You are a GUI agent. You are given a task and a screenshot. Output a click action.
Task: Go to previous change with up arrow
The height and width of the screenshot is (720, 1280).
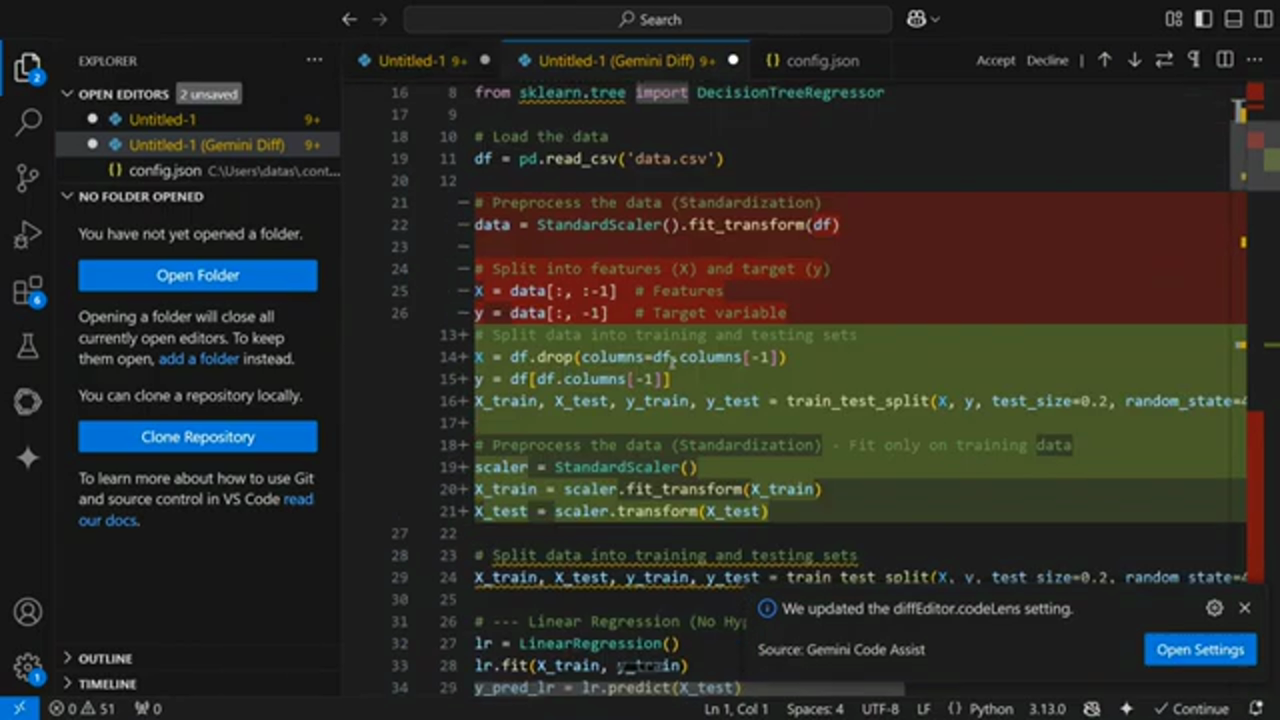click(1105, 60)
